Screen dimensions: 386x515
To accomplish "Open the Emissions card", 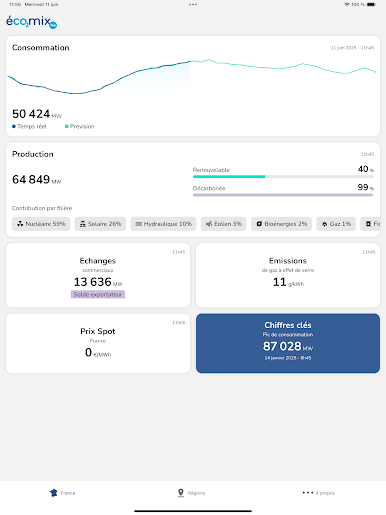I will pyautogui.click(x=288, y=275).
